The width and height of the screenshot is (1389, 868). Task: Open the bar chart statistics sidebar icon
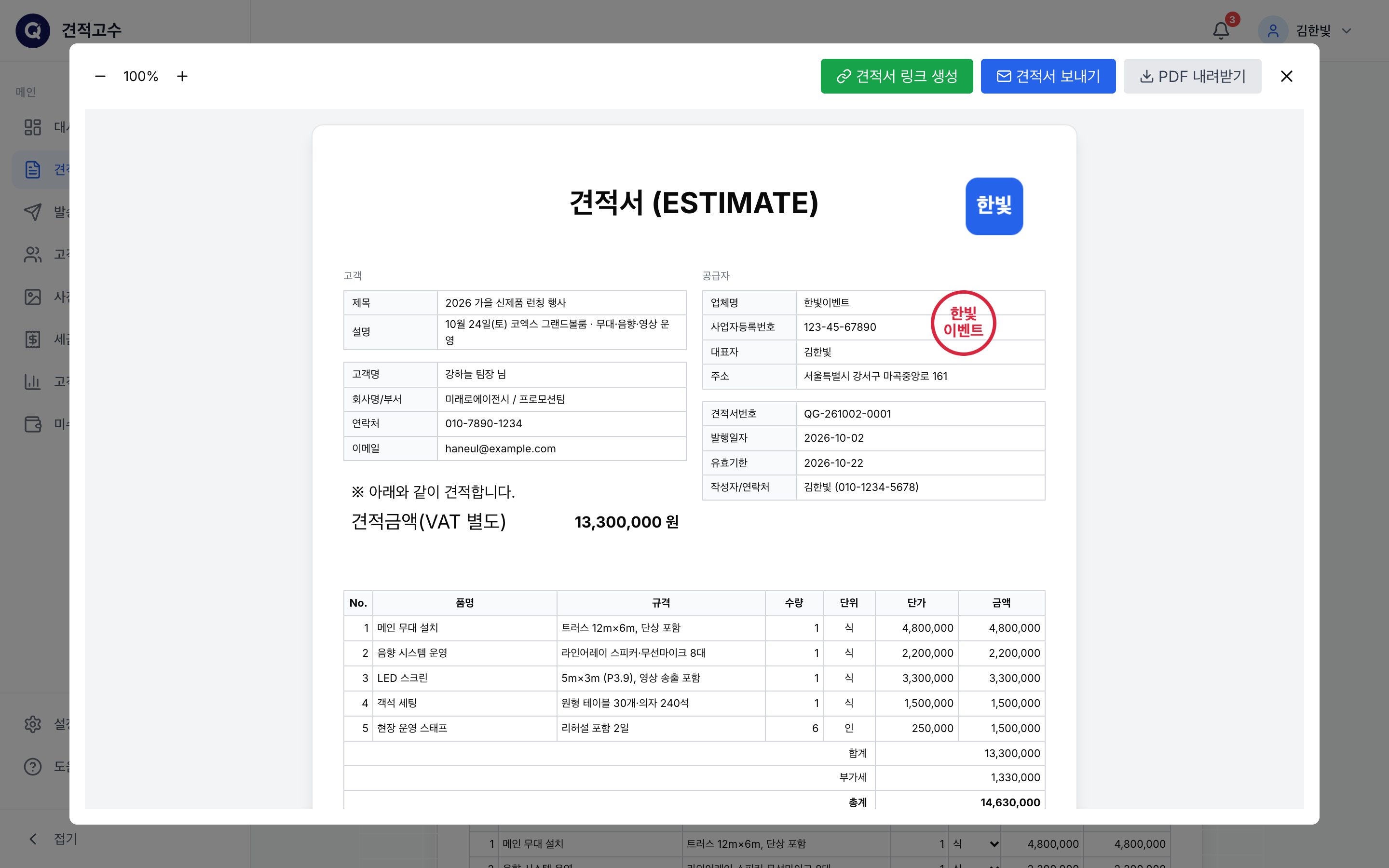coord(33,382)
